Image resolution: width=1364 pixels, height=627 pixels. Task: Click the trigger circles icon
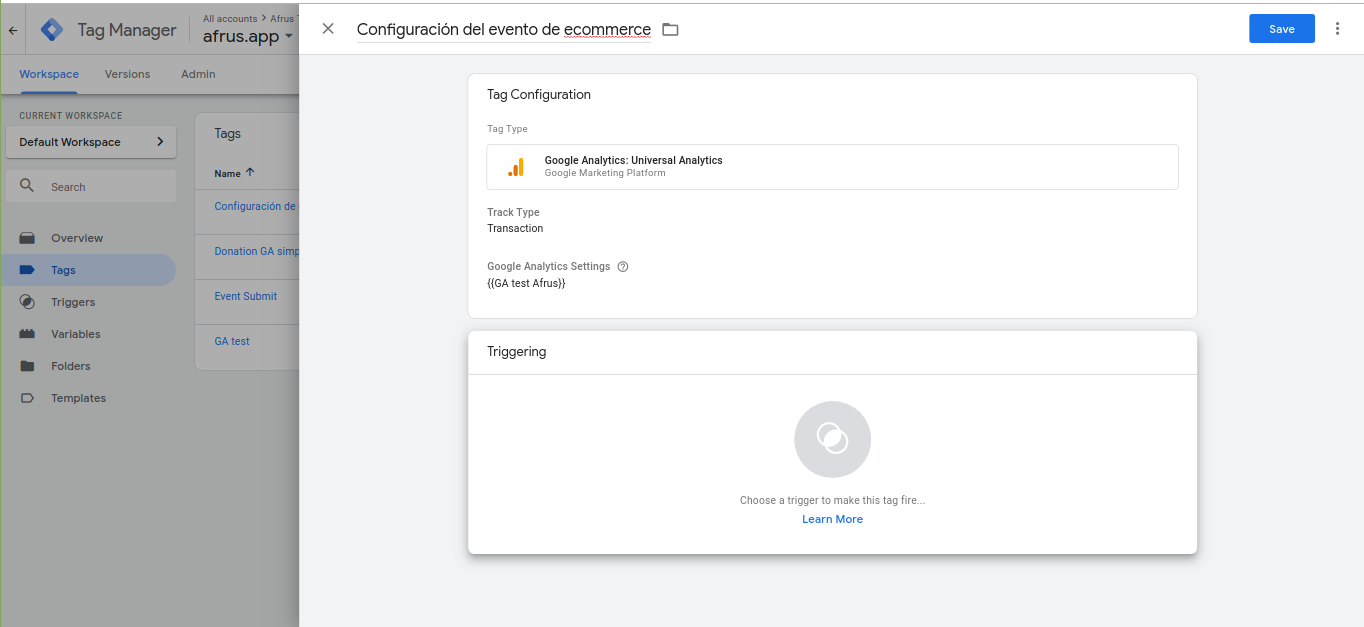click(x=832, y=439)
